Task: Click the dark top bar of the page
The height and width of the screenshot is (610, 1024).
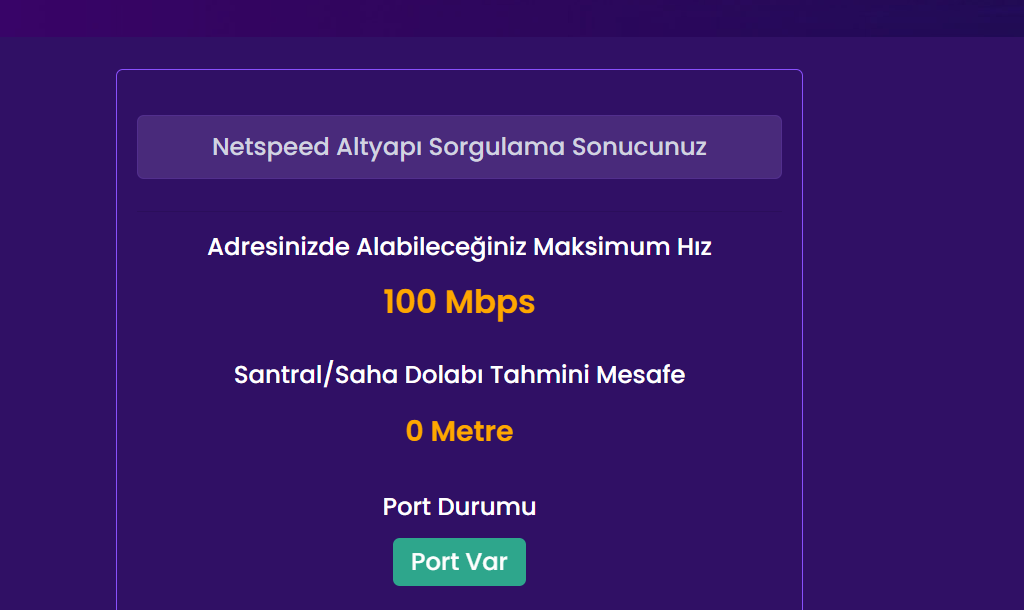Action: pos(512,18)
